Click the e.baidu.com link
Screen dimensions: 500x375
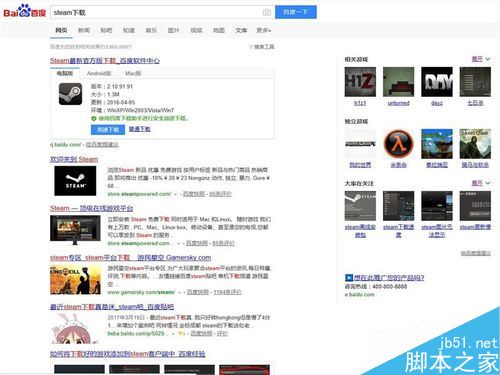359,294
